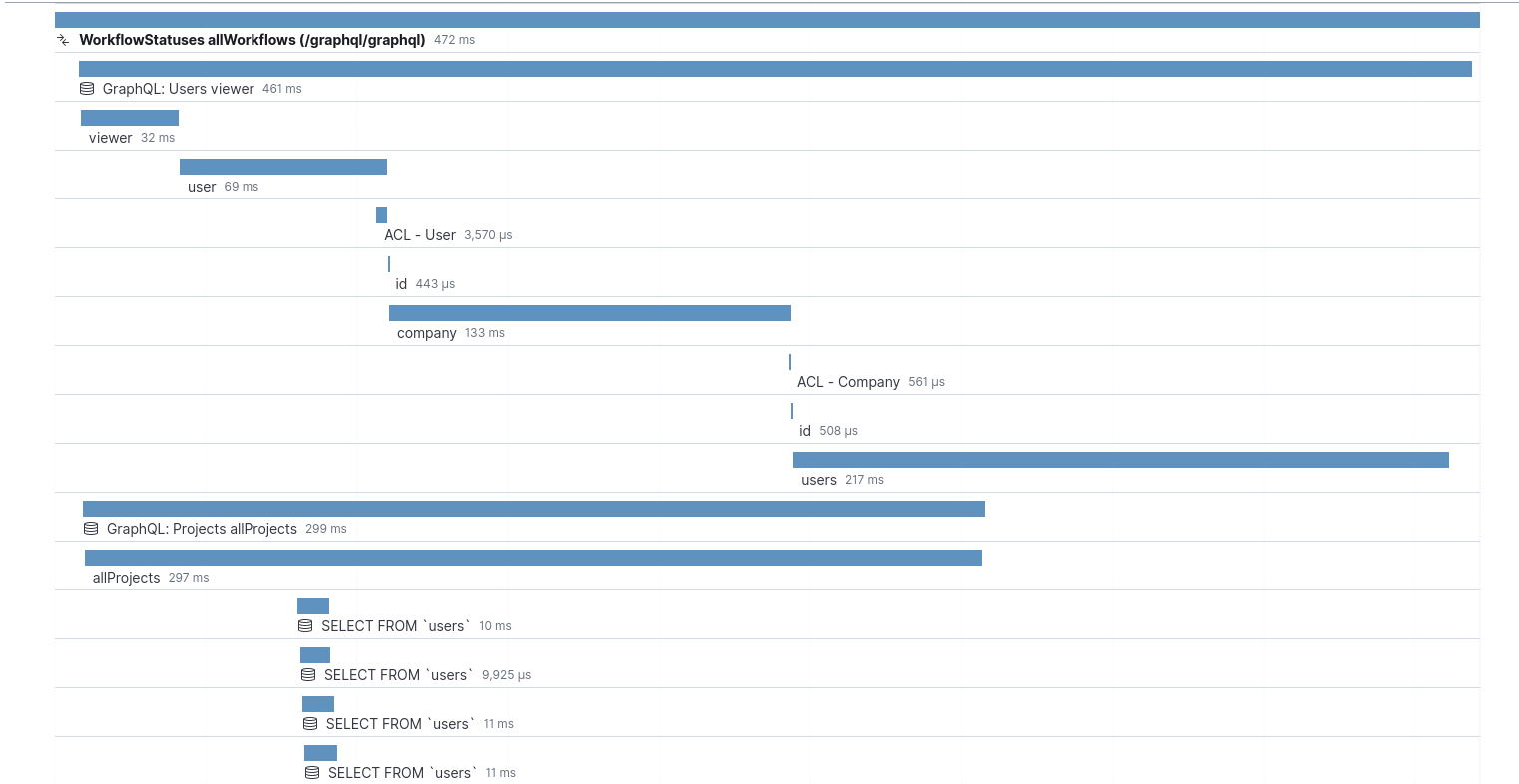Open the WorkflowStatuses allWorkflows transaction label
The image size is (1519, 784).
253,40
